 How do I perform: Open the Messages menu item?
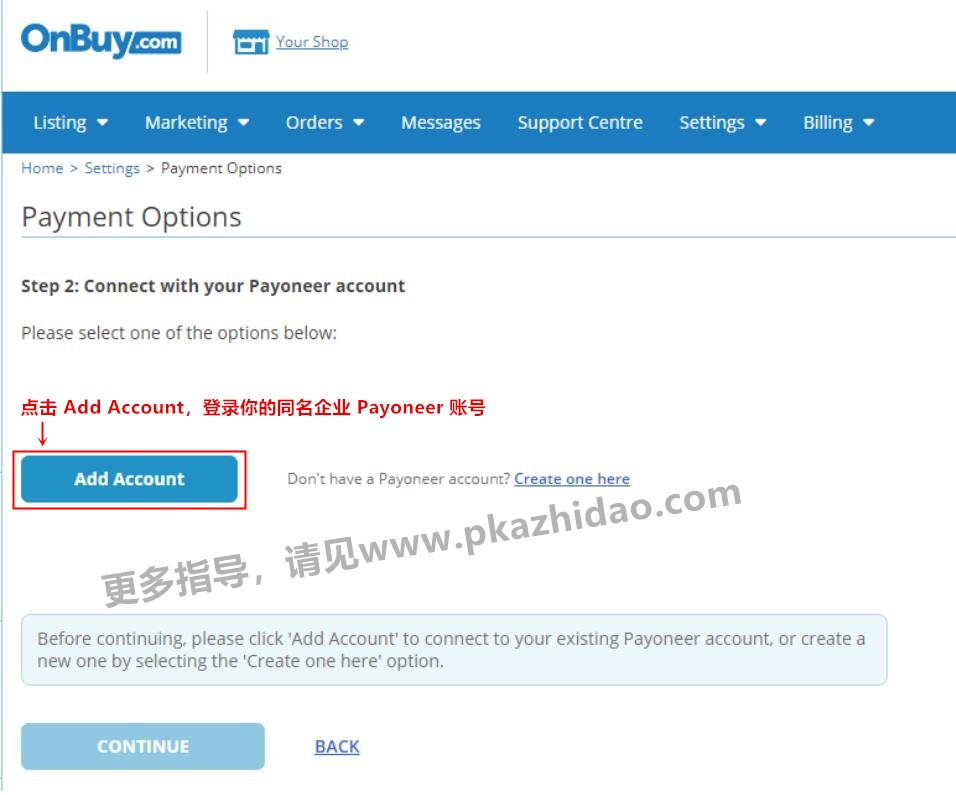[x=441, y=123]
